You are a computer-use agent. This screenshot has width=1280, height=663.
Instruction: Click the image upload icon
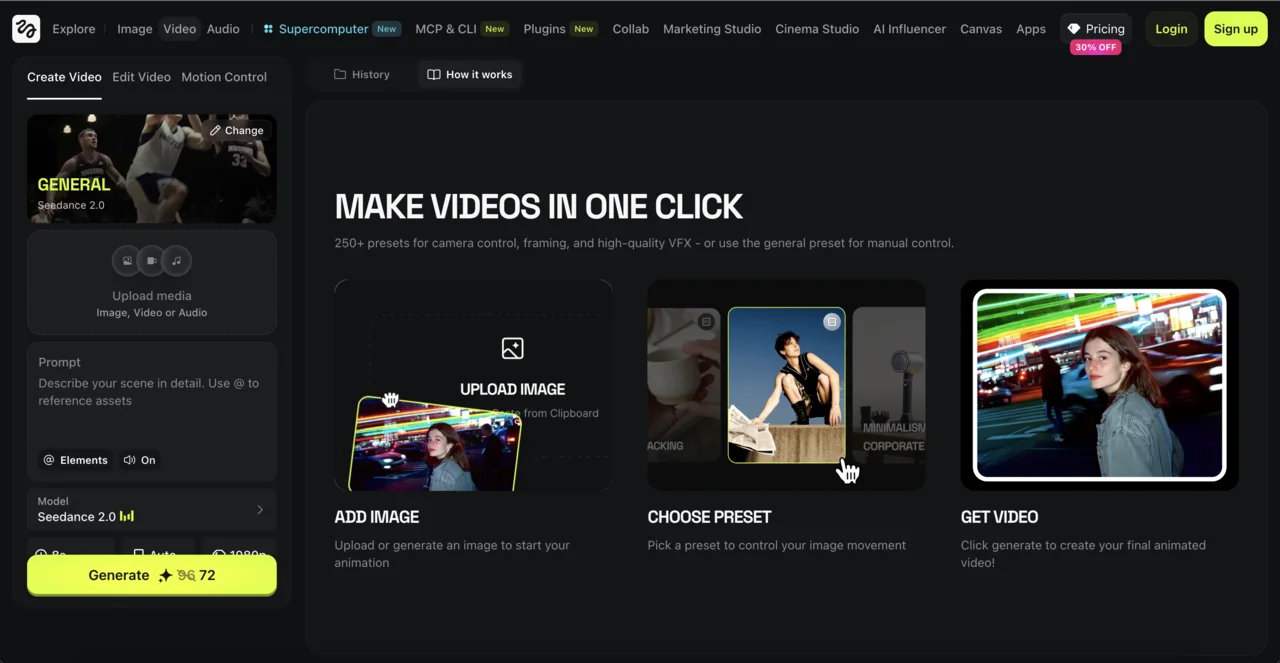click(128, 261)
